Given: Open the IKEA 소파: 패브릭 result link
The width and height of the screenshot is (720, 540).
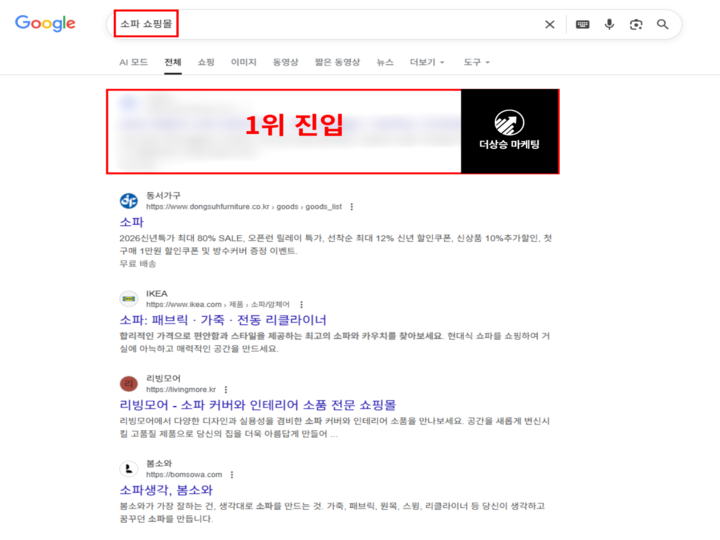Looking at the screenshot, I should 223,320.
